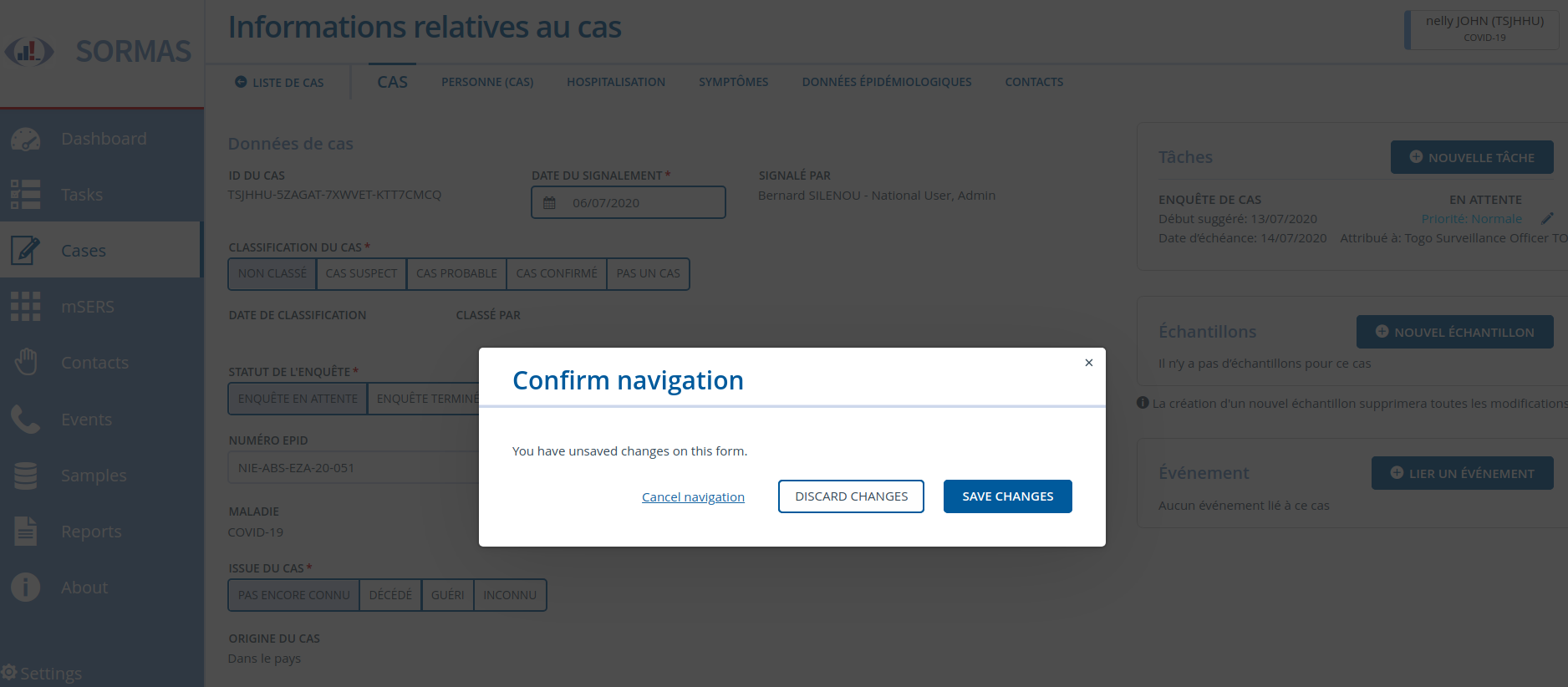Open the Dashboard gauge icon
Image resolution: width=1568 pixels, height=687 pixels.
[x=25, y=139]
